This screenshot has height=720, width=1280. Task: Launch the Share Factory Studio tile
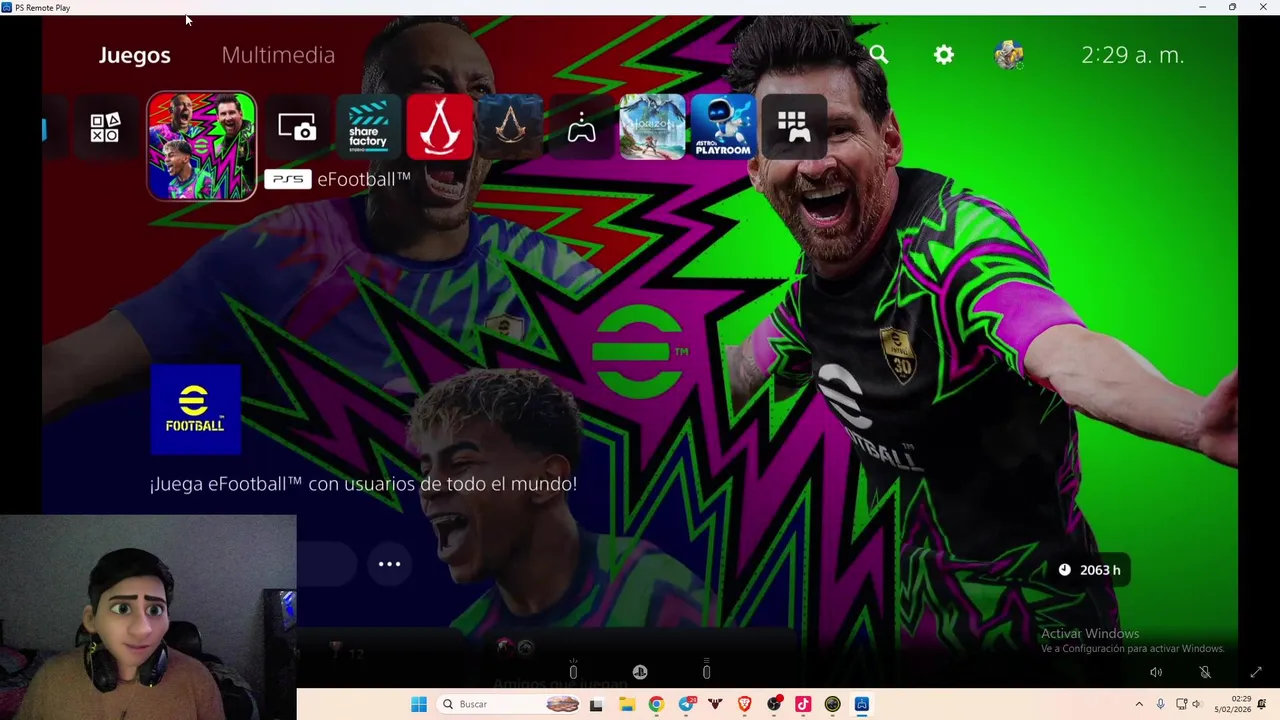[x=368, y=127]
